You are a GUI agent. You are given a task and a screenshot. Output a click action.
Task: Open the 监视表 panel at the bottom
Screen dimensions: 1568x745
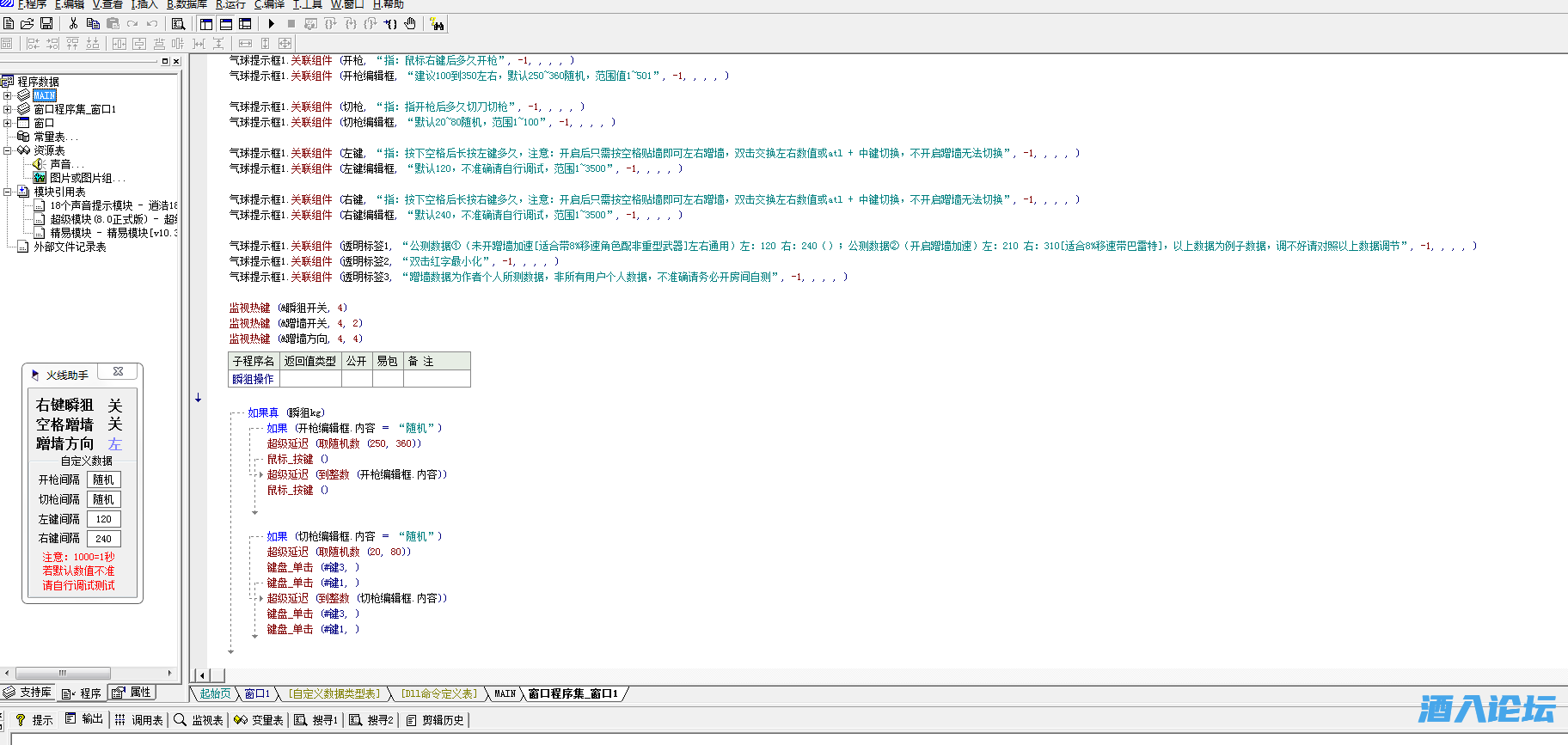click(x=199, y=720)
